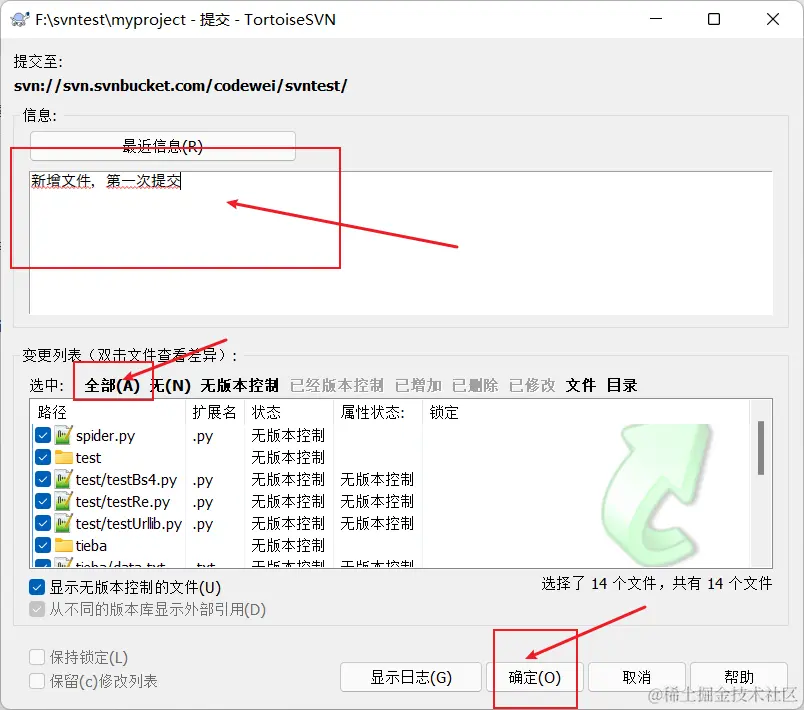Sort by 路径 column header
Image resolution: width=804 pixels, height=710 pixels.
pos(108,412)
